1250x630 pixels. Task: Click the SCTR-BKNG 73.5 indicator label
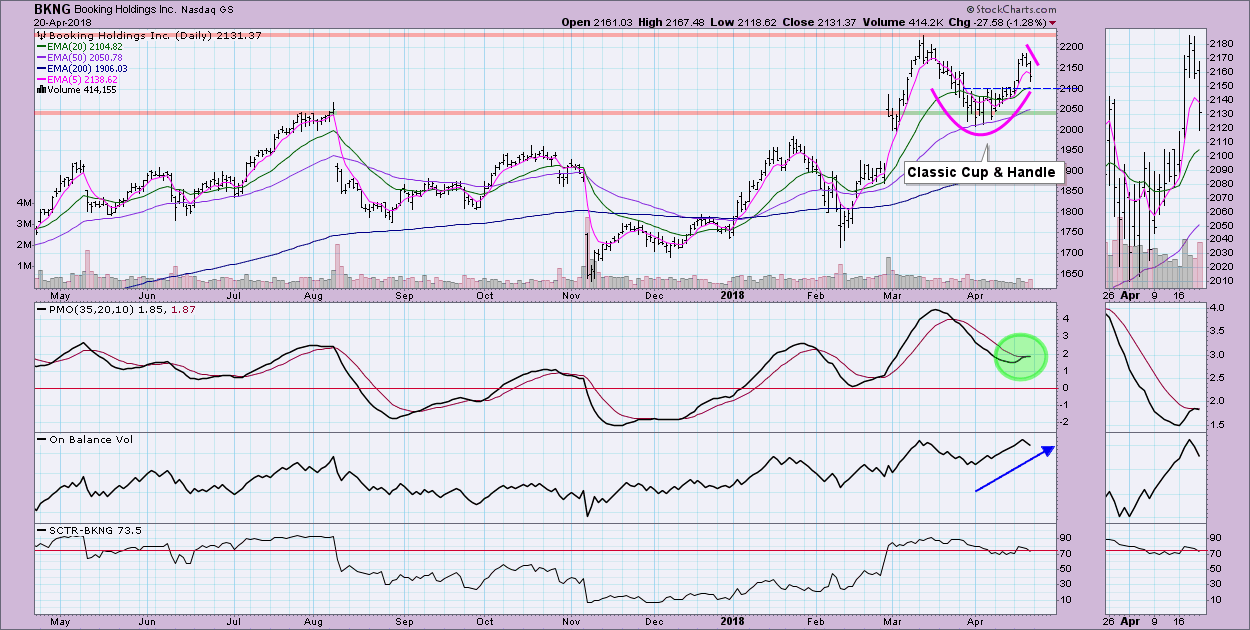(93, 529)
